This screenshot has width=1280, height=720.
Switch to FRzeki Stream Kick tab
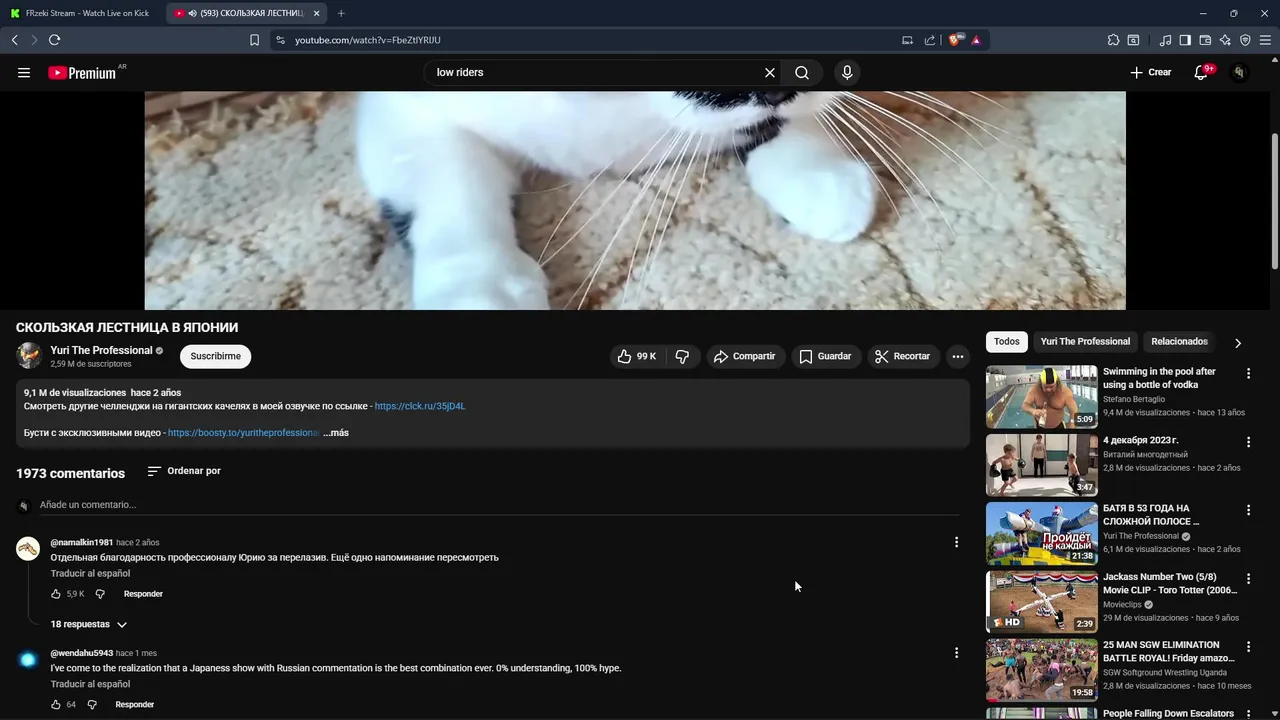tap(82, 13)
